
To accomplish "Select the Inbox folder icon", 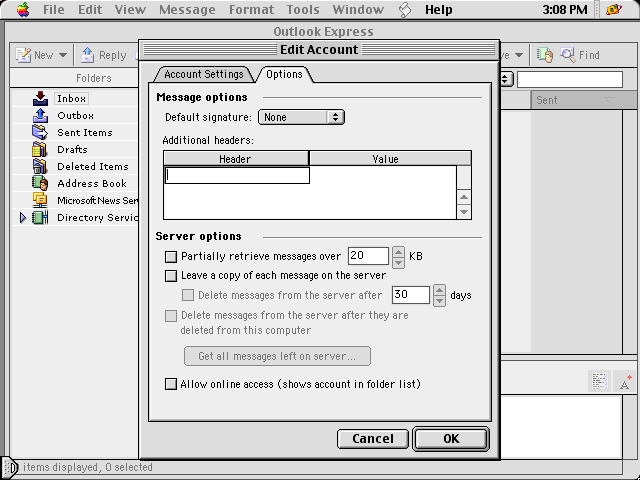I will (x=40, y=98).
